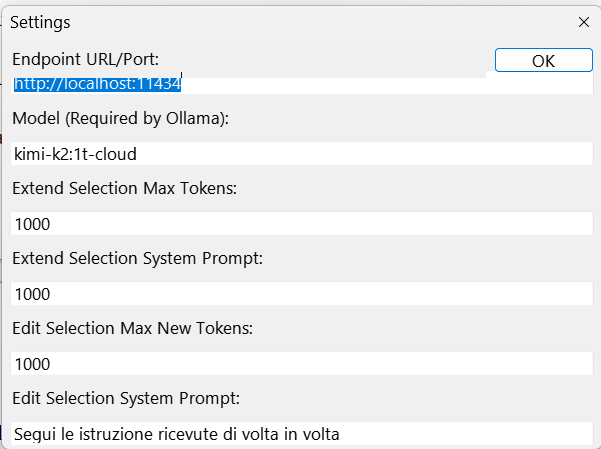Click the 1000 value under Edit Selection Max New Tokens
Image resolution: width=601 pixels, height=449 pixels.
pos(32,364)
